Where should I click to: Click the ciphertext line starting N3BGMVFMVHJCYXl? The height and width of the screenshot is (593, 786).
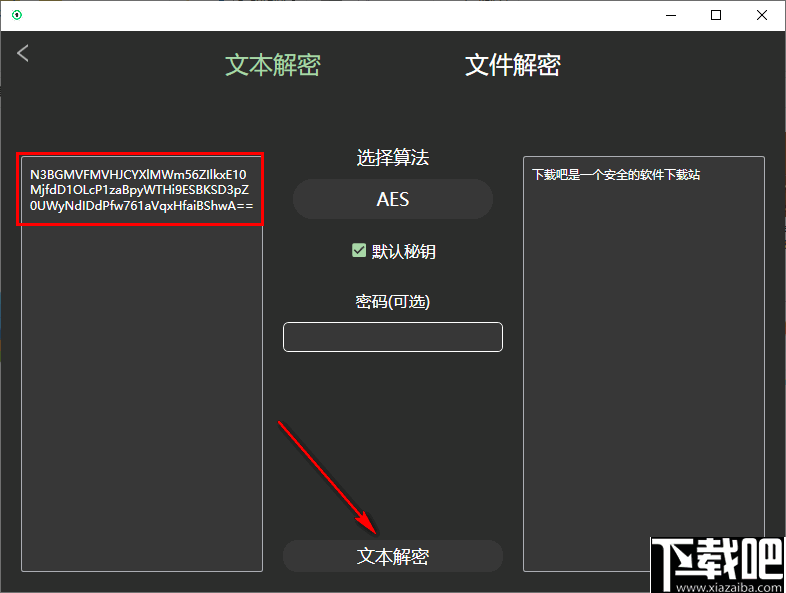pyautogui.click(x=138, y=174)
